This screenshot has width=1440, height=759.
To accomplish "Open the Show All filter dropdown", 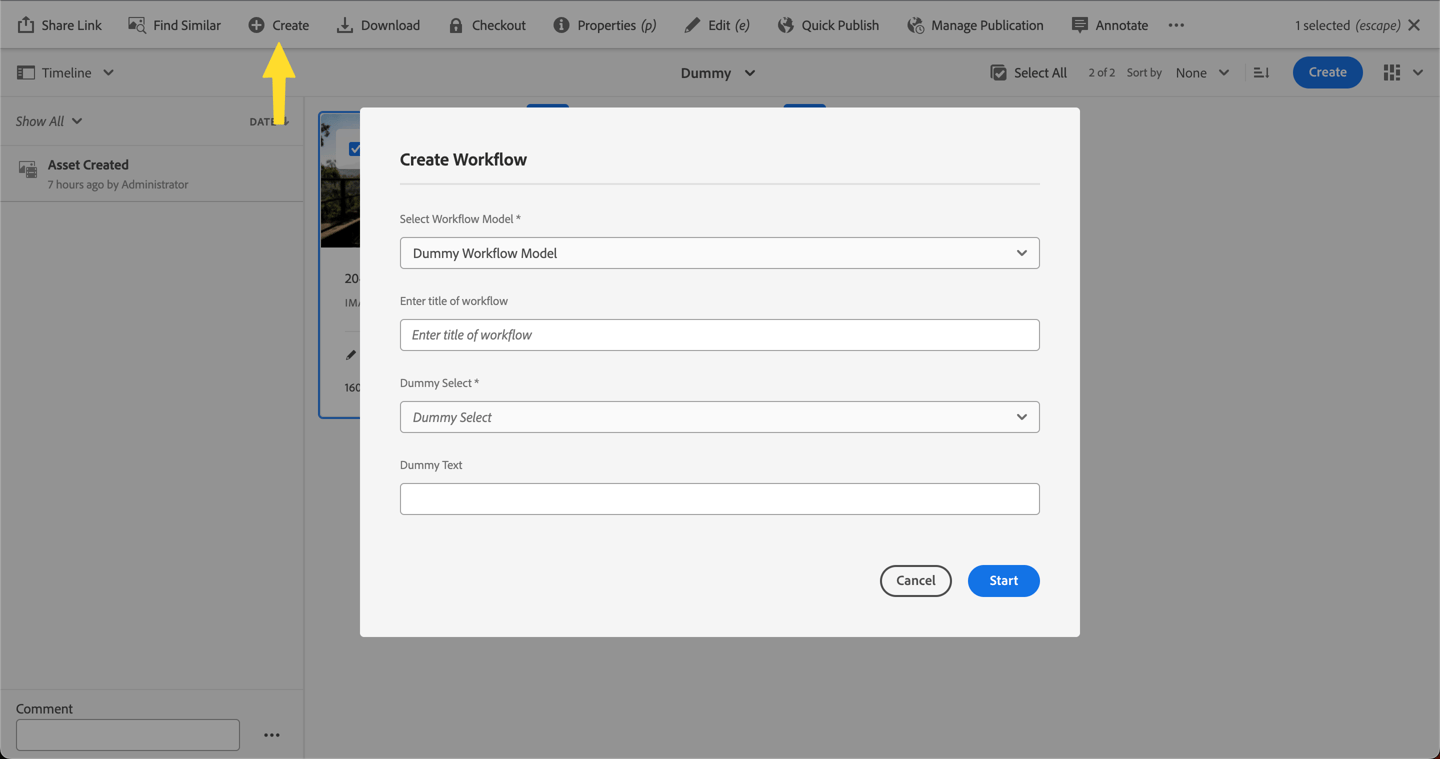I will [x=49, y=121].
